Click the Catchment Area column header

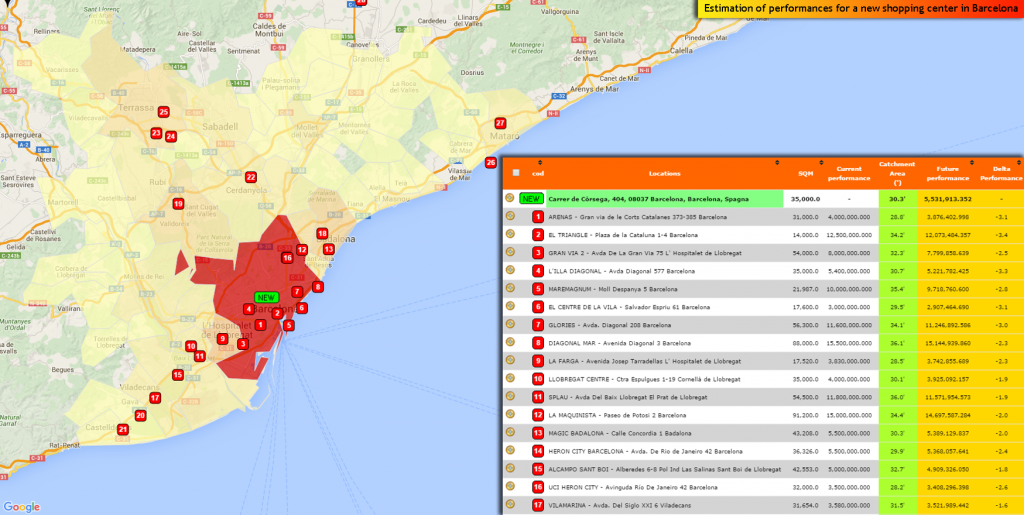click(x=897, y=173)
